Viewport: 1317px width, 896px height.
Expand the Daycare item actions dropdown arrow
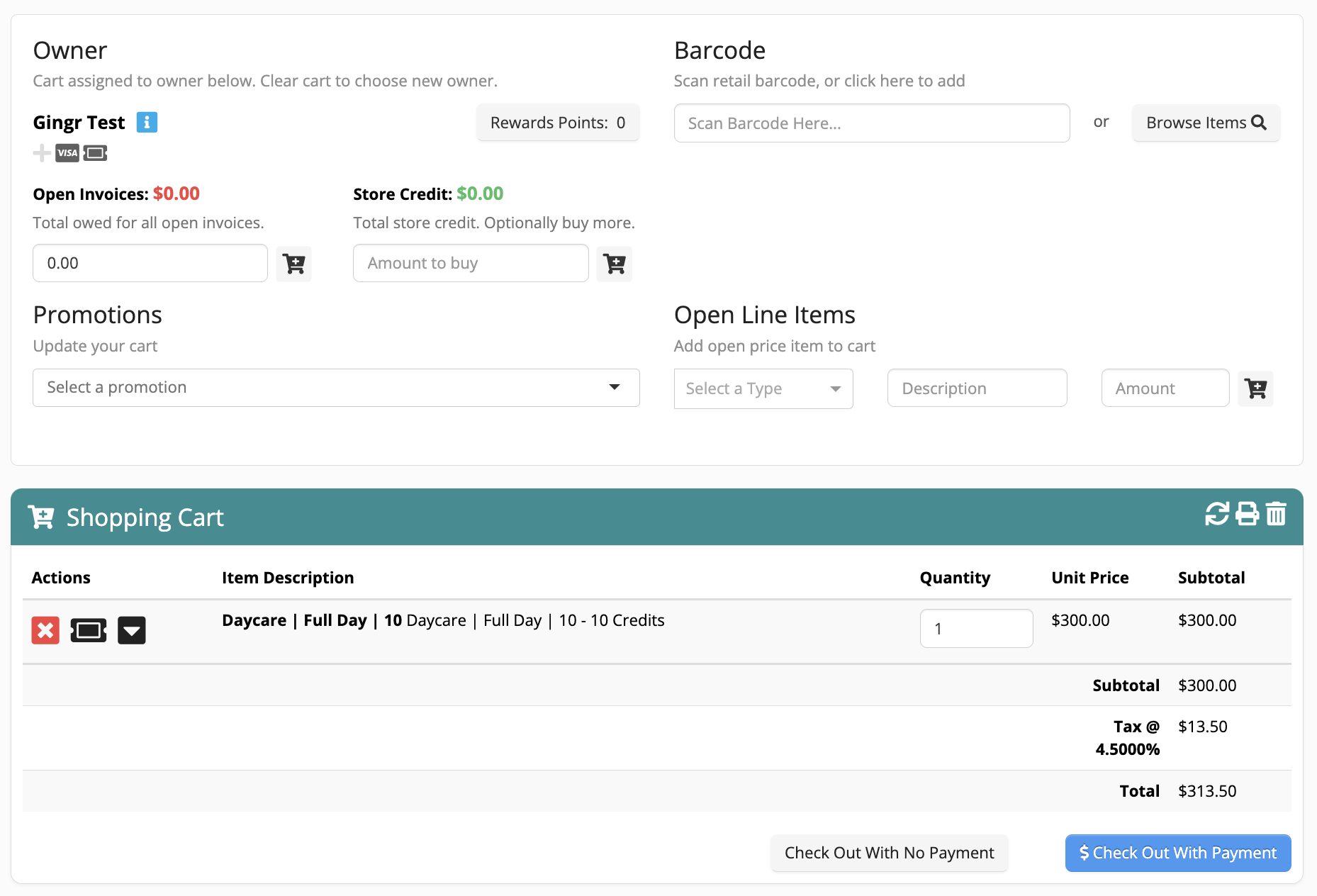[132, 630]
